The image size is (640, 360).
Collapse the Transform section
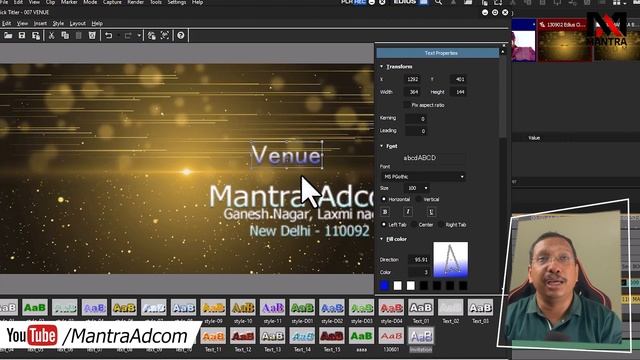click(x=382, y=66)
